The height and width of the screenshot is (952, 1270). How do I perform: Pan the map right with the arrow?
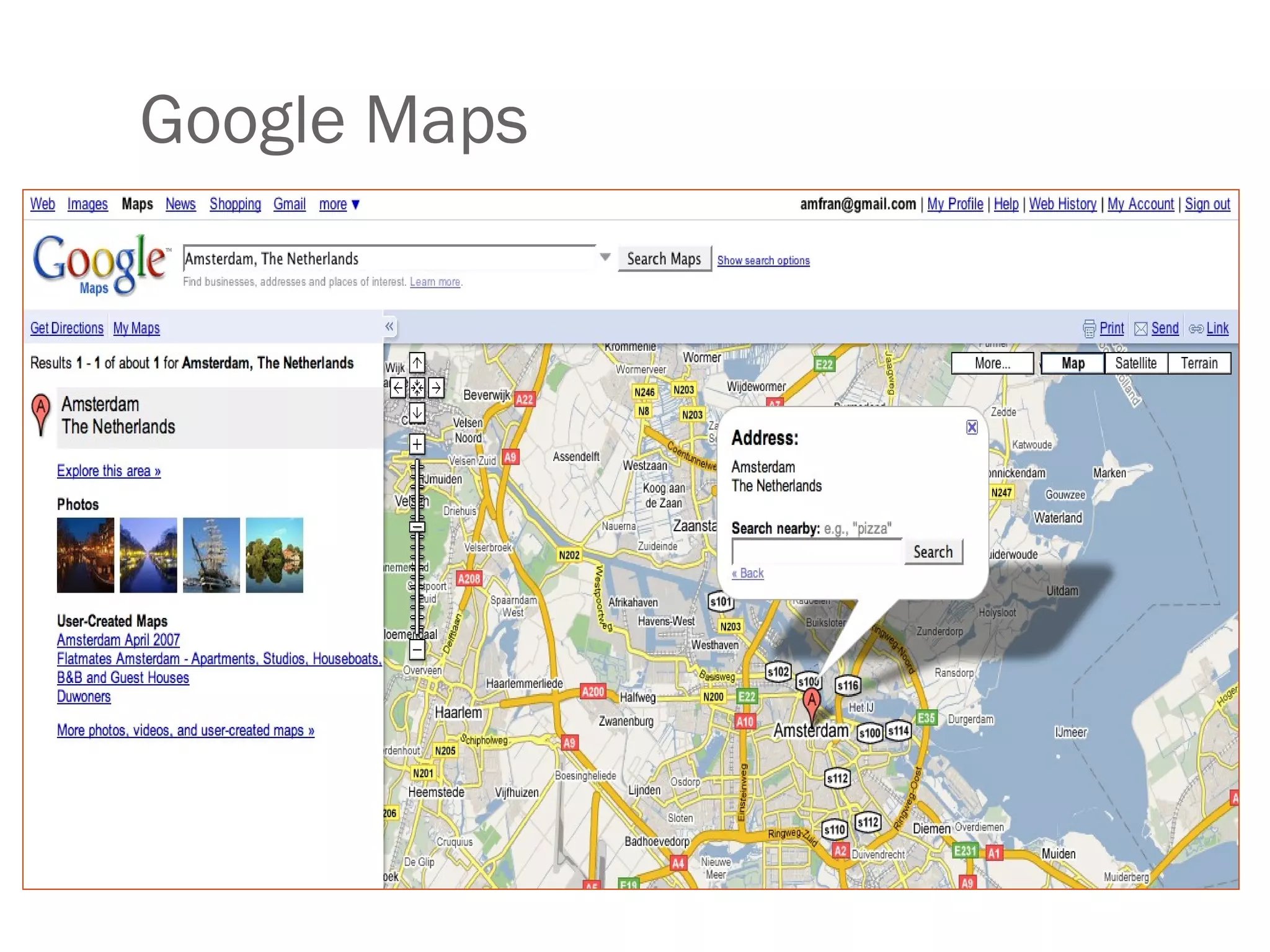click(x=436, y=388)
